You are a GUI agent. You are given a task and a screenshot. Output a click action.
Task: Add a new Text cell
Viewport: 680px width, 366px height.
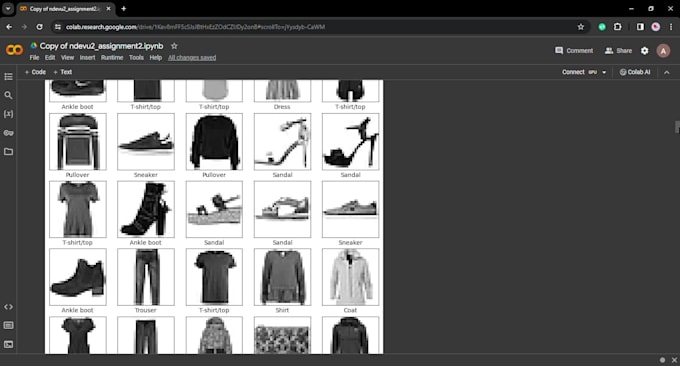(x=62, y=72)
